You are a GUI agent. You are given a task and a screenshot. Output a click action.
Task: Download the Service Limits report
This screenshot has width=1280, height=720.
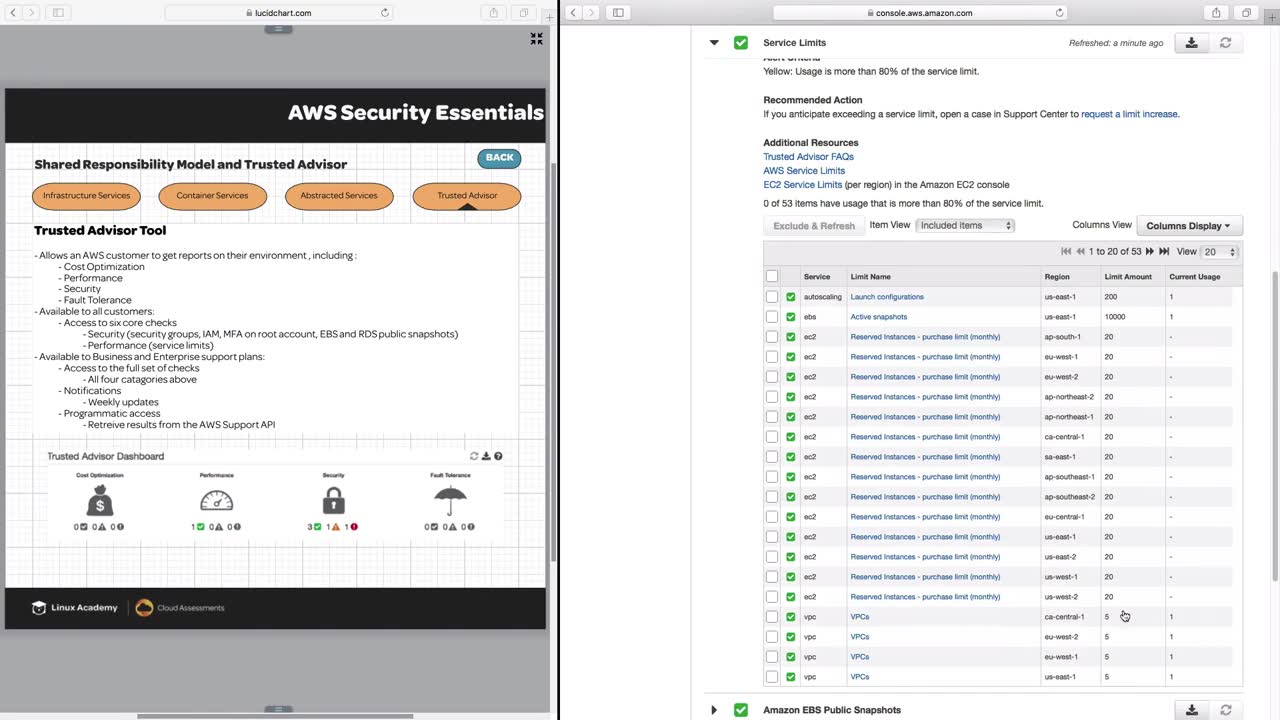(1191, 43)
